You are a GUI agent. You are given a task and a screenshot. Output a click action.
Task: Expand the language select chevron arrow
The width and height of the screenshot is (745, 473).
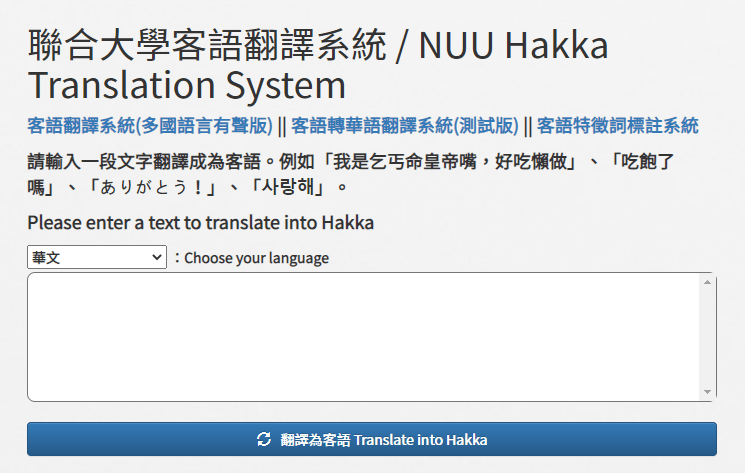(x=156, y=257)
